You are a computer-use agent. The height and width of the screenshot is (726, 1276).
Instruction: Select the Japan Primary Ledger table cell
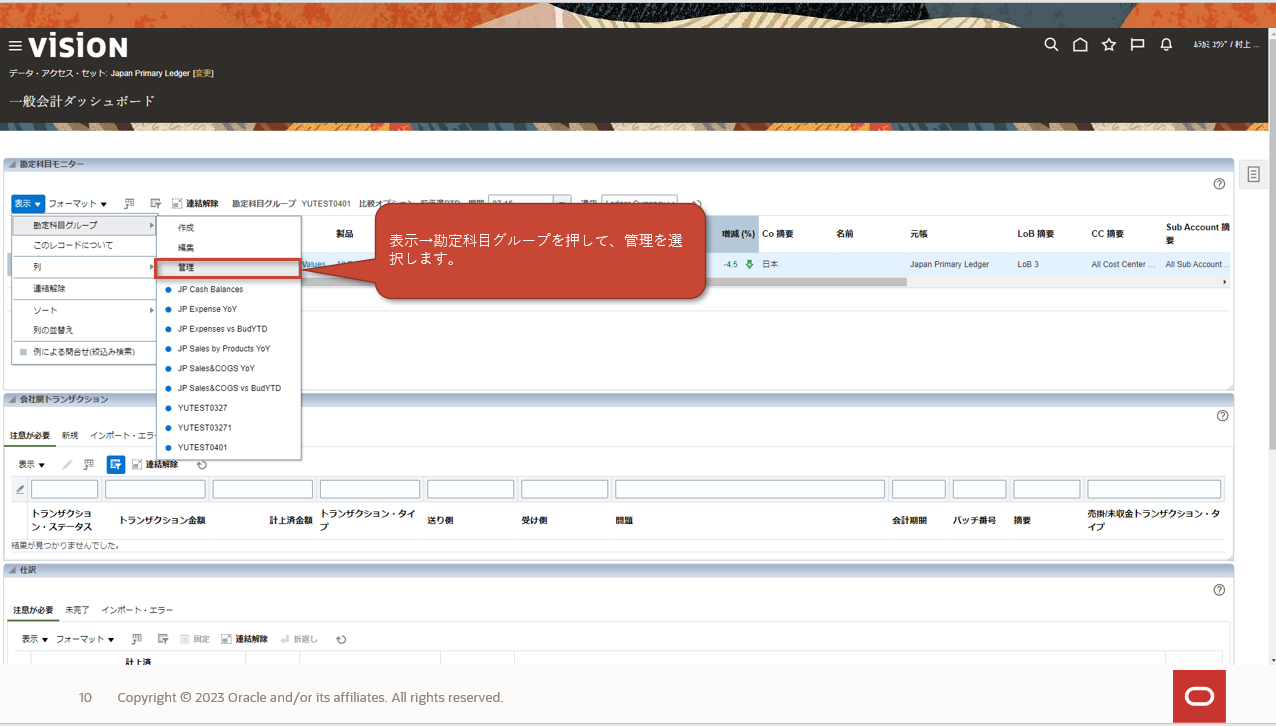click(949, 264)
